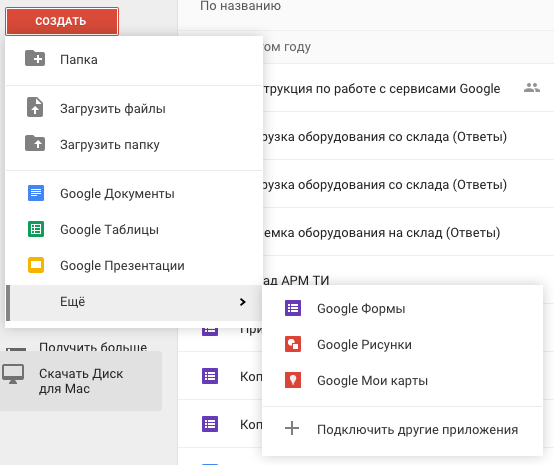
Task: Click the plus icon for connecting apps
Action: pyautogui.click(x=292, y=428)
